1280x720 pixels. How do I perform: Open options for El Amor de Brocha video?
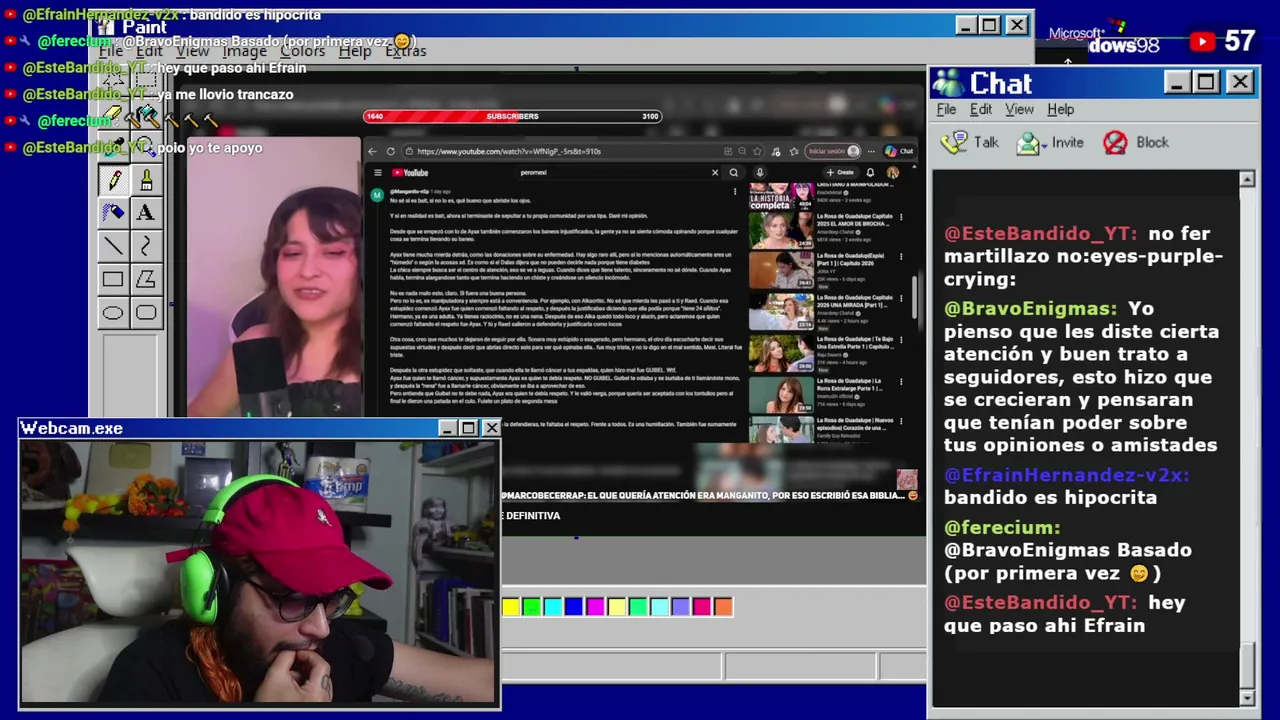tap(901, 217)
